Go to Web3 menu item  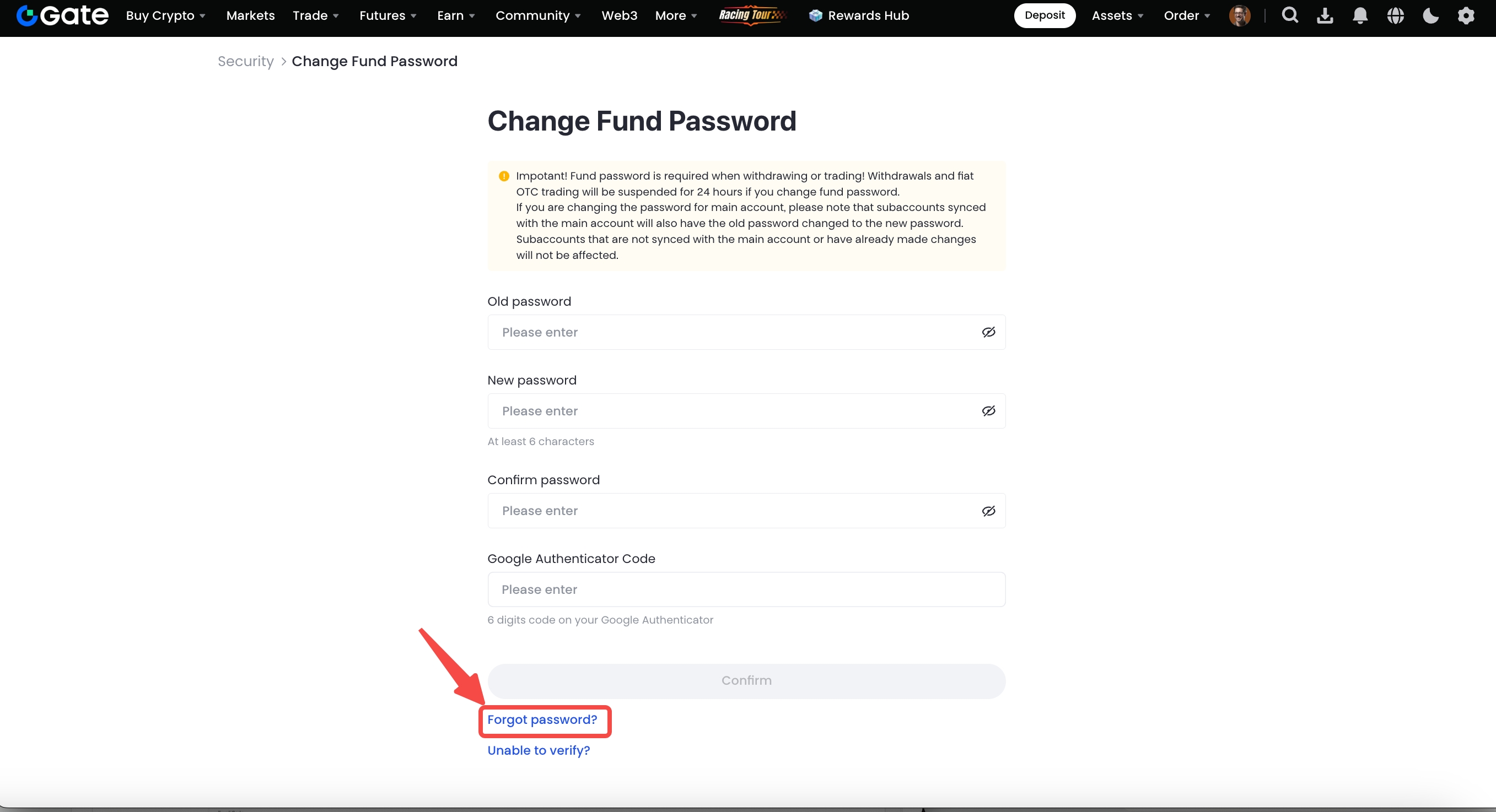619,15
